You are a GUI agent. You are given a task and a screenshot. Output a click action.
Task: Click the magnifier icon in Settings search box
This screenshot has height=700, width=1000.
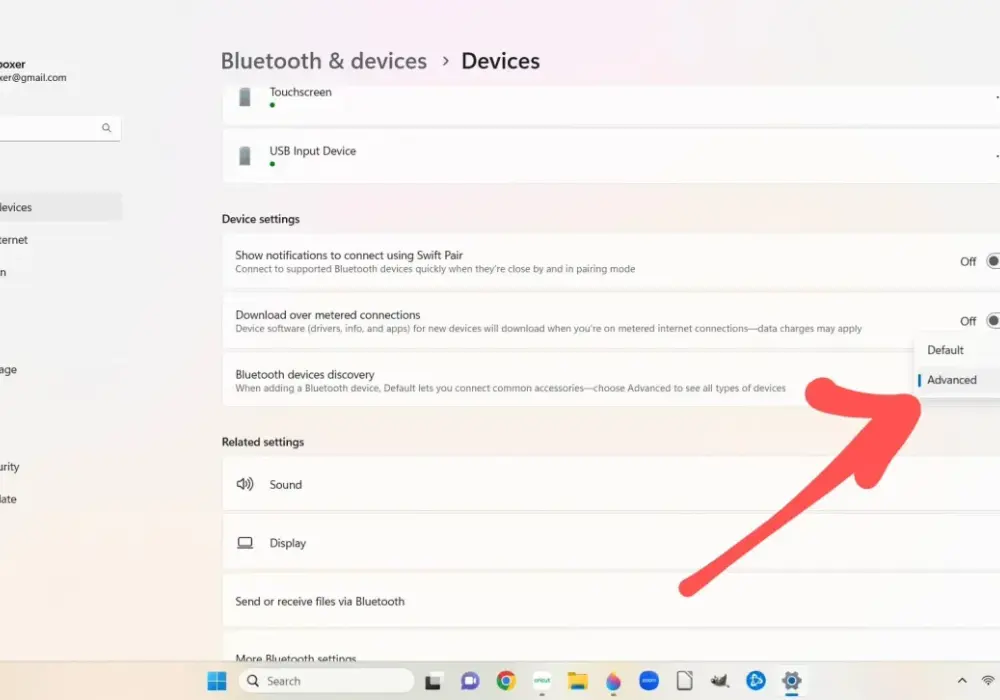point(107,128)
